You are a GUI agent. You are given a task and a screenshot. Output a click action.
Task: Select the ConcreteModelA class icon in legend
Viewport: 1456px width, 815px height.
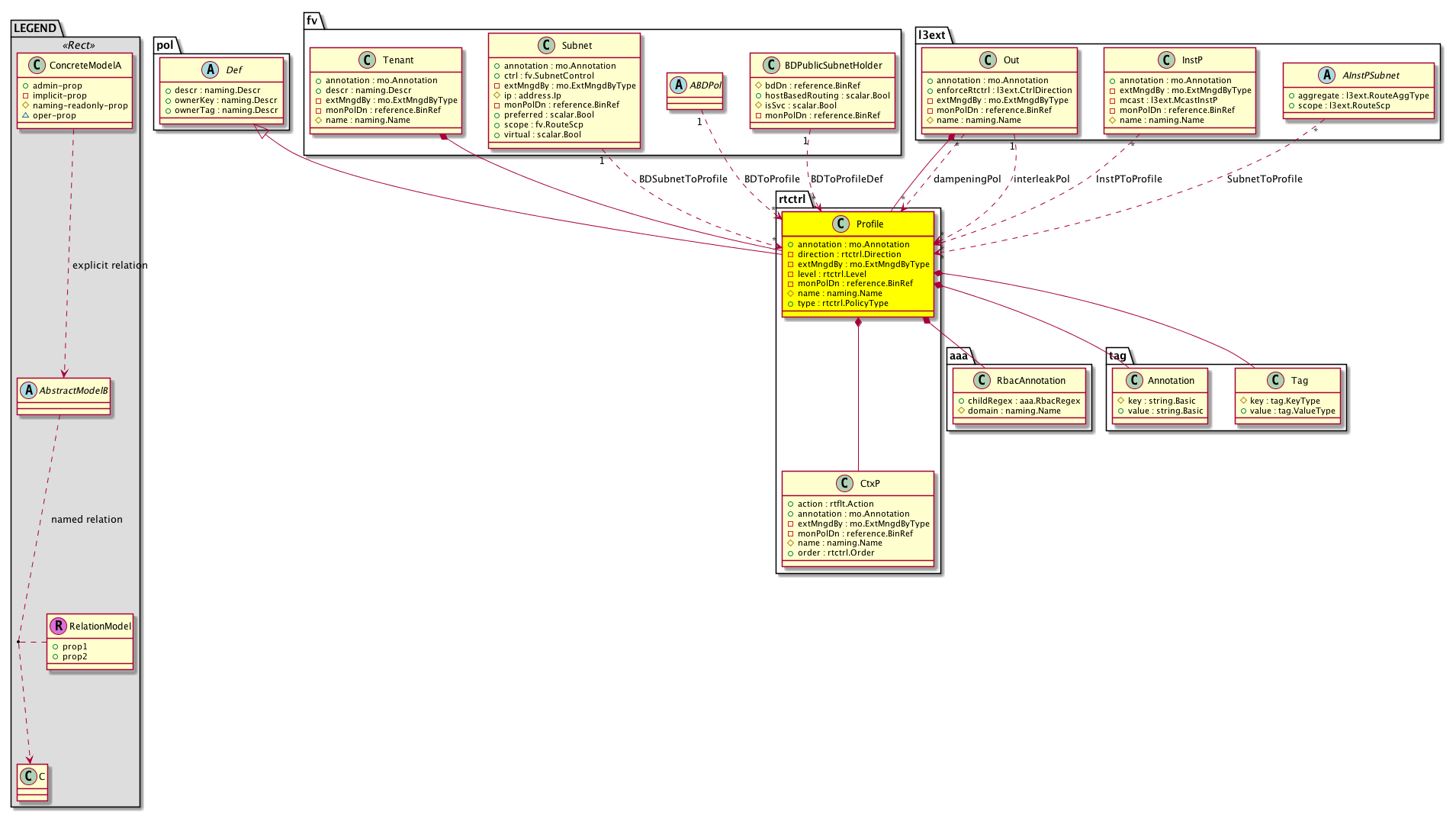click(x=35, y=65)
